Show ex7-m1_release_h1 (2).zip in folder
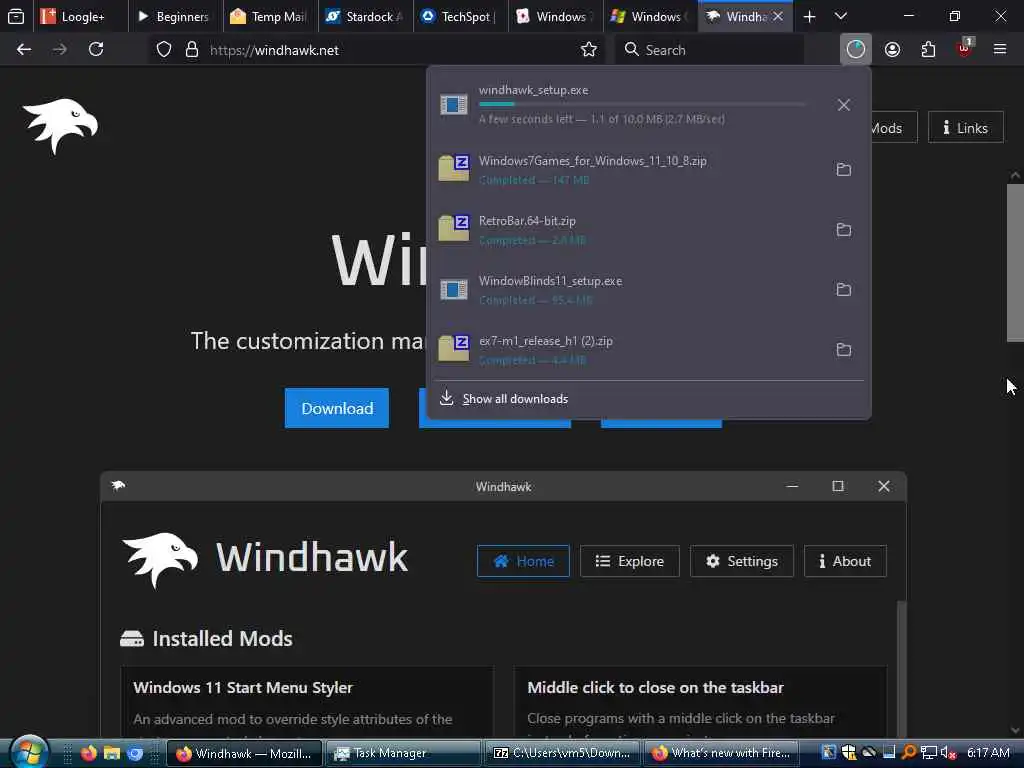Viewport: 1024px width, 768px height. pos(844,349)
